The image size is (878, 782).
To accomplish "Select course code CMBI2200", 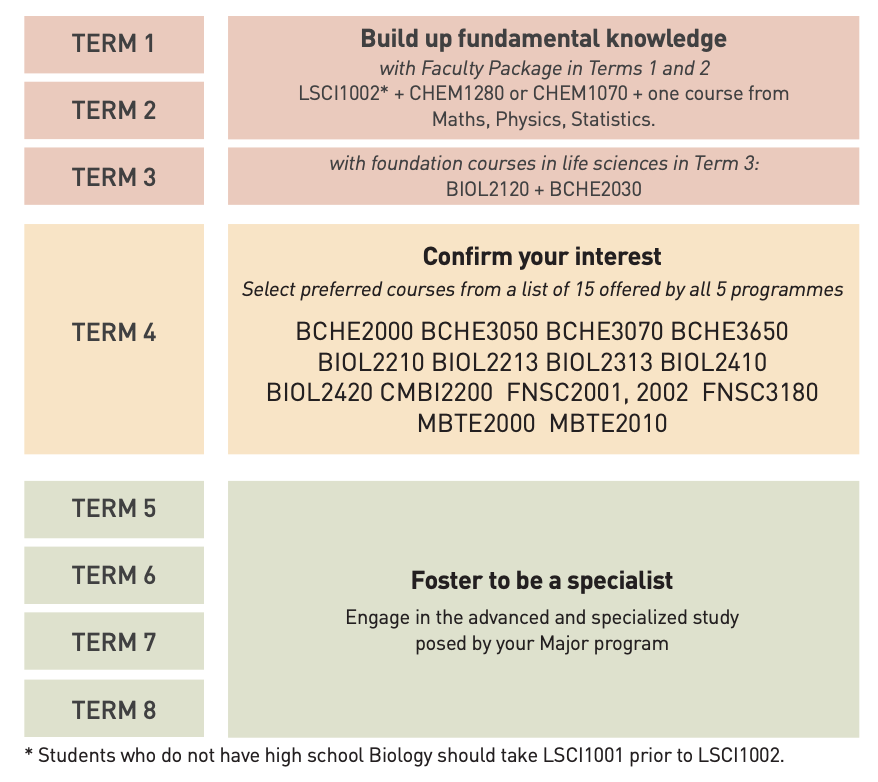I will 436,392.
